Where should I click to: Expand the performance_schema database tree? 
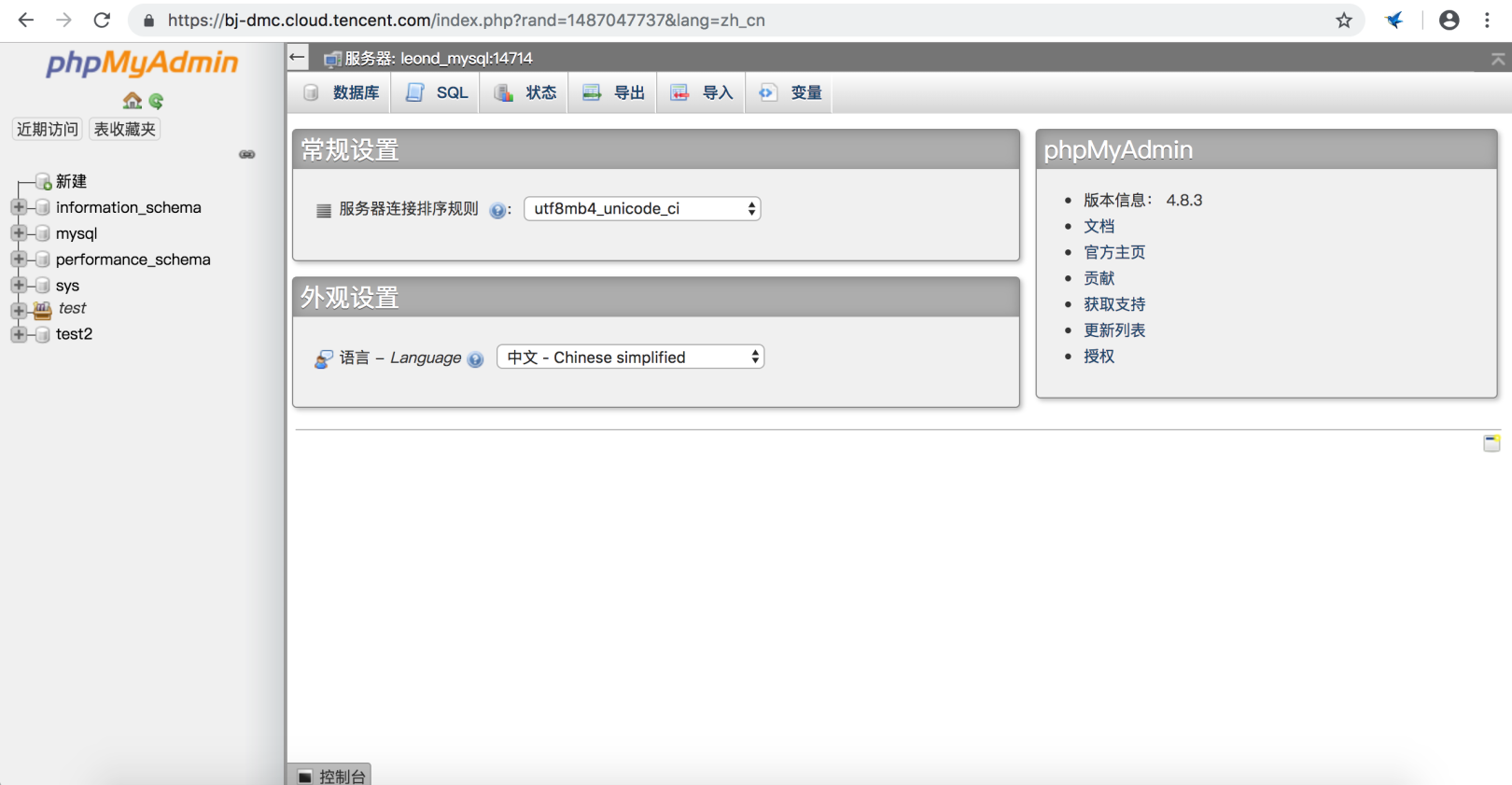19,259
